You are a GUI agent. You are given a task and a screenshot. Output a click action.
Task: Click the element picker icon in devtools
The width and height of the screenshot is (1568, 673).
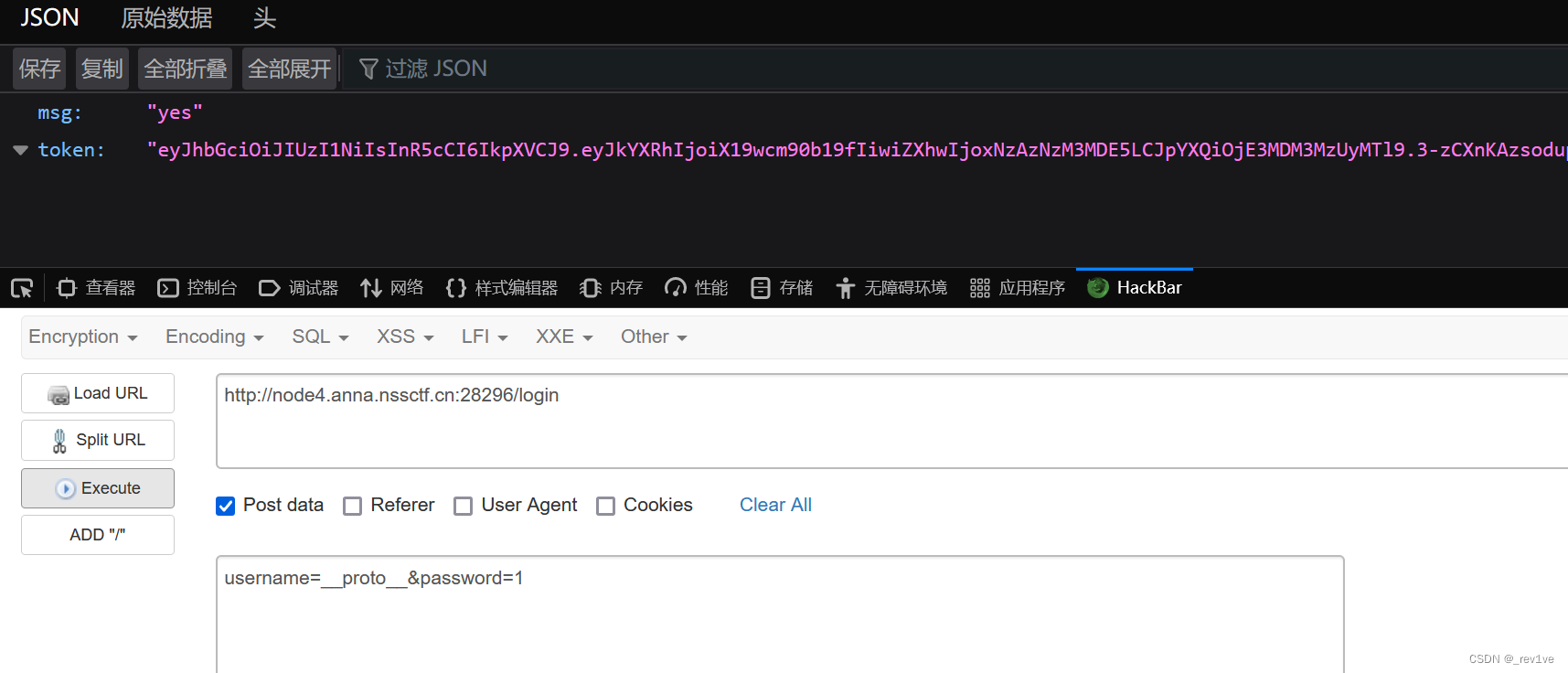22,289
